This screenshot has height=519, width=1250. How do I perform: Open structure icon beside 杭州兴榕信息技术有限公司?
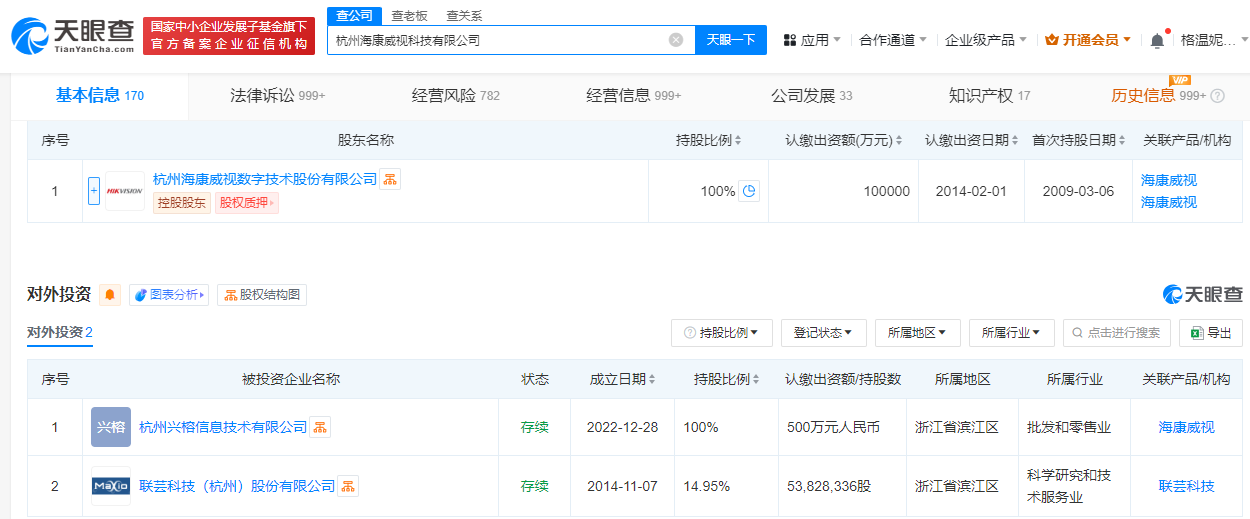pos(320,427)
